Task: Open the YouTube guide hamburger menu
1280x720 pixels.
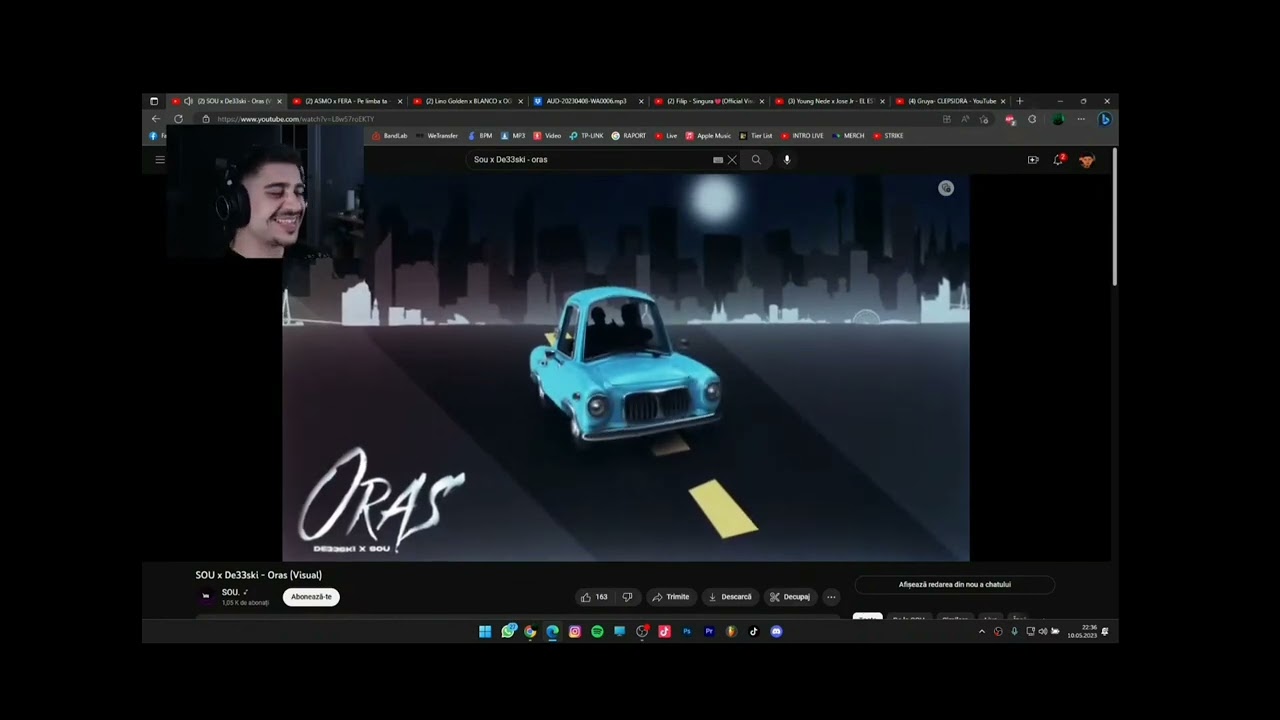Action: (x=159, y=160)
